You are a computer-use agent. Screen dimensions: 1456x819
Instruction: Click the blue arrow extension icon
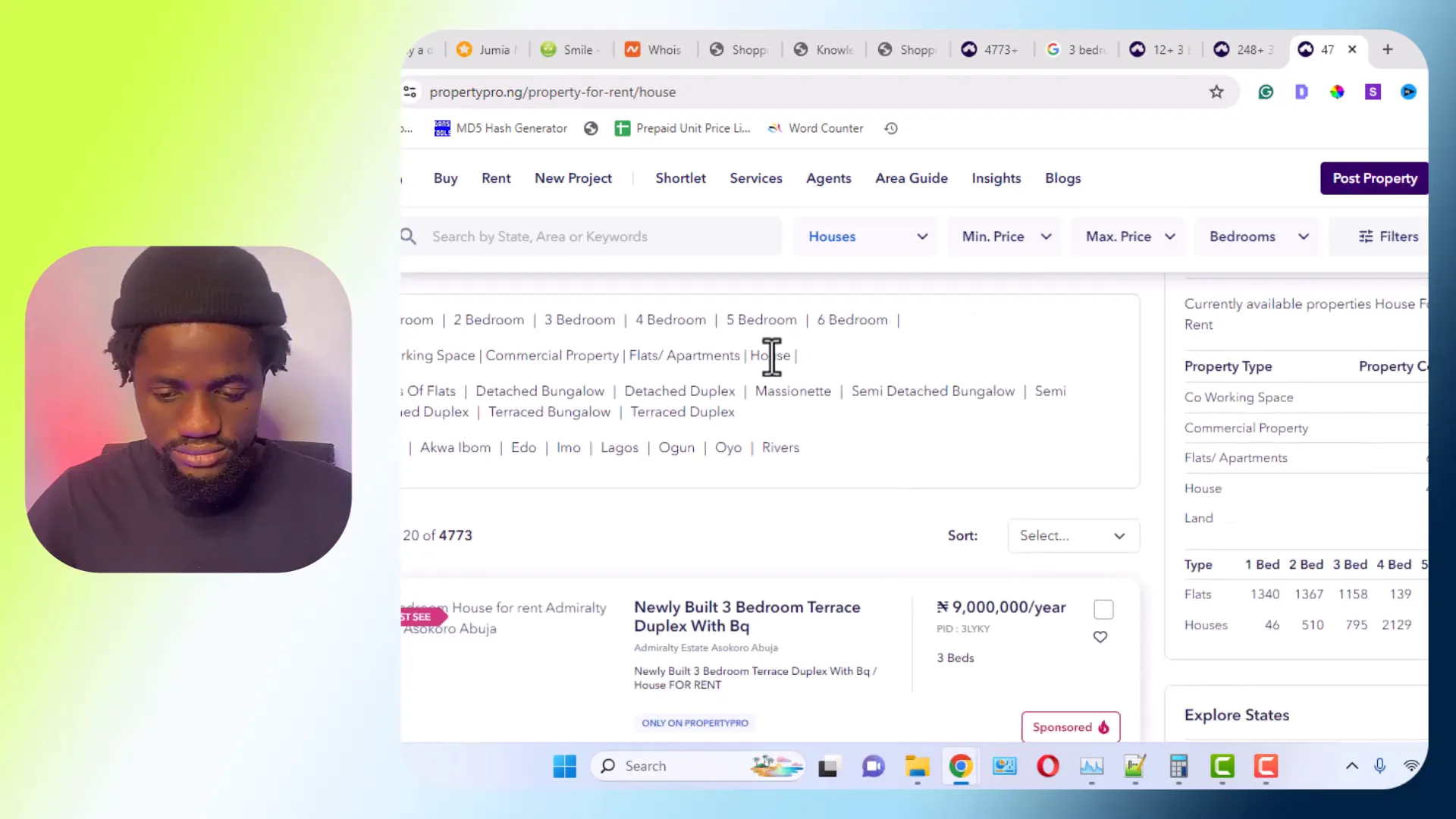tap(1408, 92)
